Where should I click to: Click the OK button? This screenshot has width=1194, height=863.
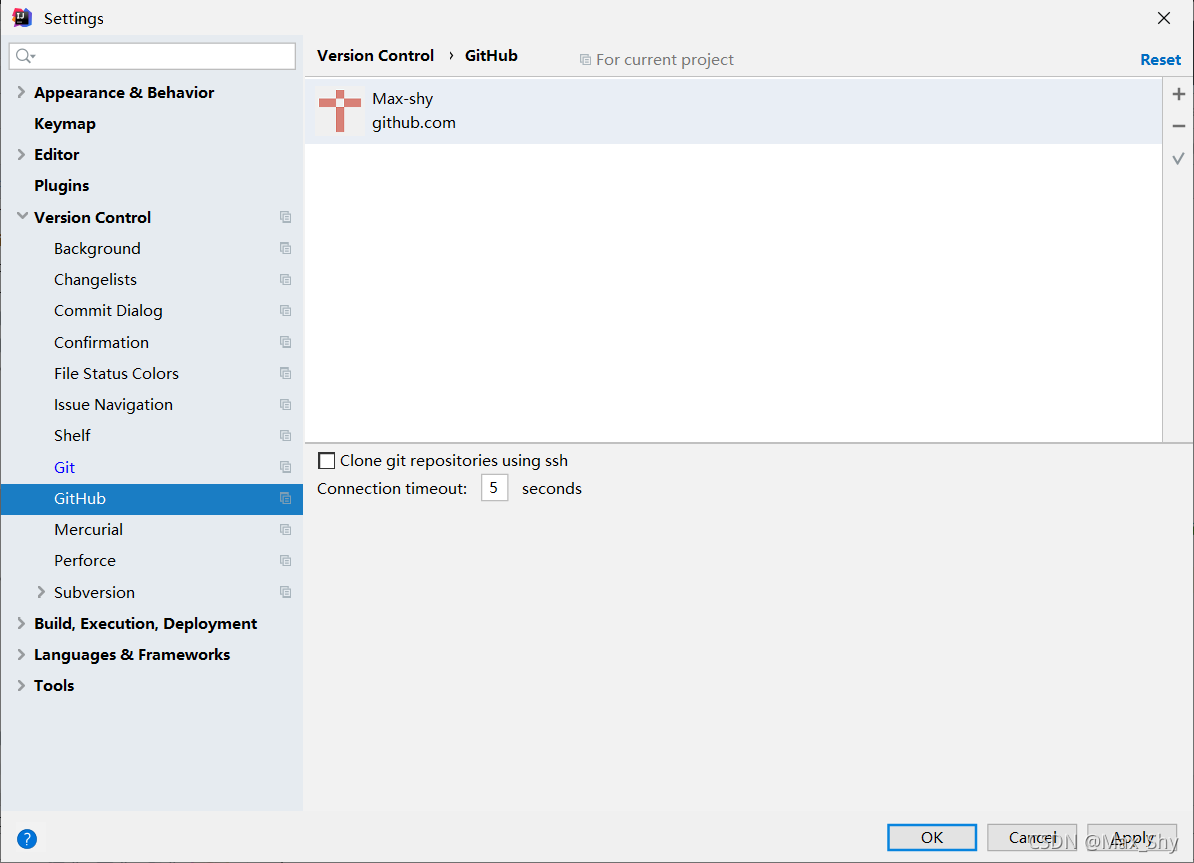931,837
